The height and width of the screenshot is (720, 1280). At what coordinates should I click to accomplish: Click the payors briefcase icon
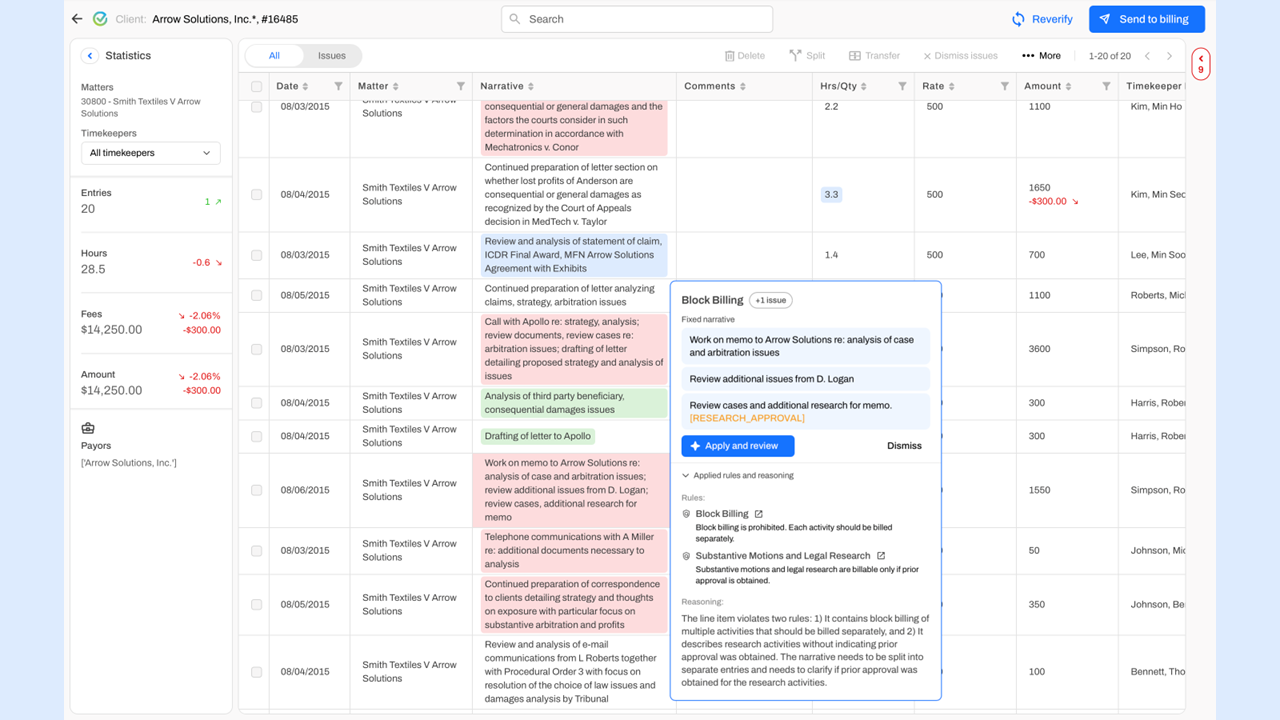pos(87,428)
